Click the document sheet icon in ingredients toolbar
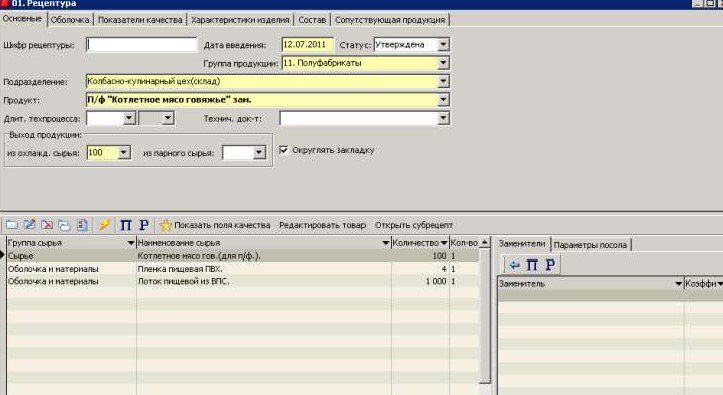 (x=83, y=225)
